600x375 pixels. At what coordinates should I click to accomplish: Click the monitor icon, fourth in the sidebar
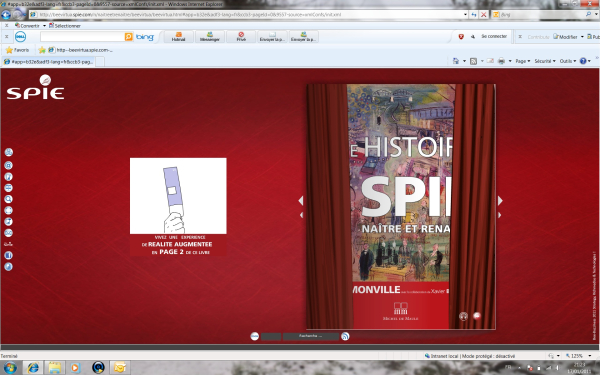pyautogui.click(x=8, y=188)
